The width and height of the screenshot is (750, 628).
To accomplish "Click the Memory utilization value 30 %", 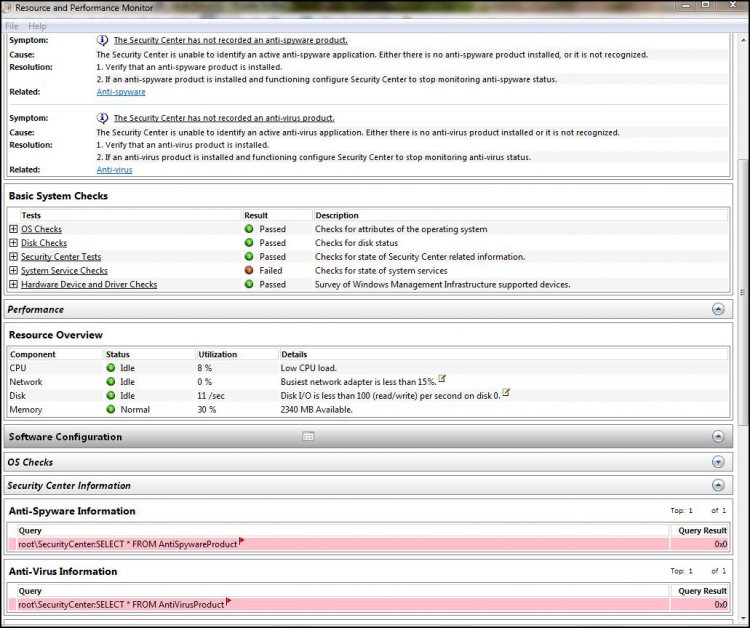I will [x=207, y=410].
